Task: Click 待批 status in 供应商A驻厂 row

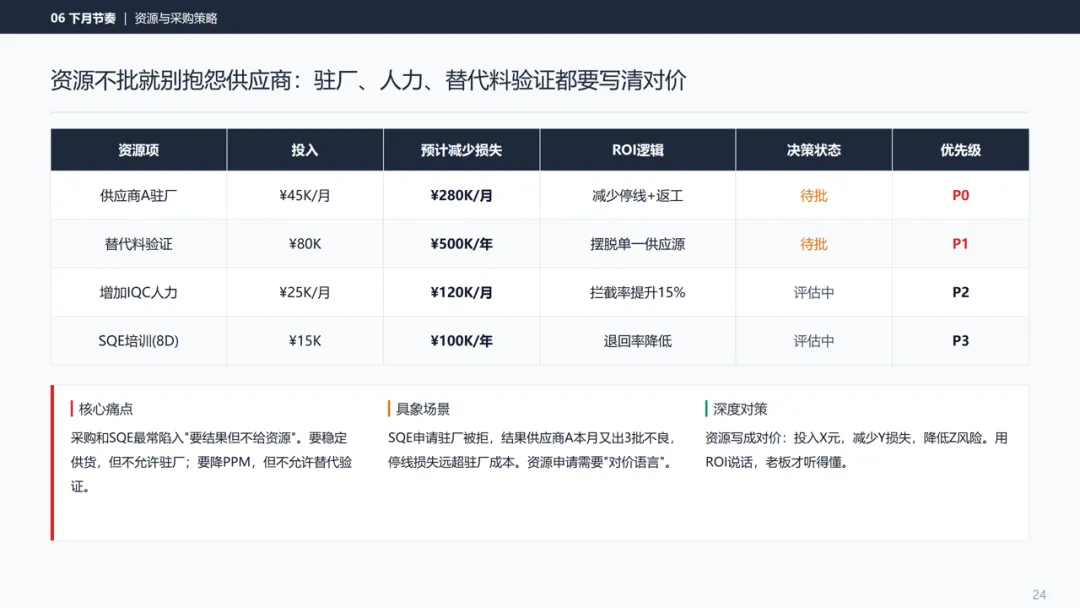Action: click(813, 196)
